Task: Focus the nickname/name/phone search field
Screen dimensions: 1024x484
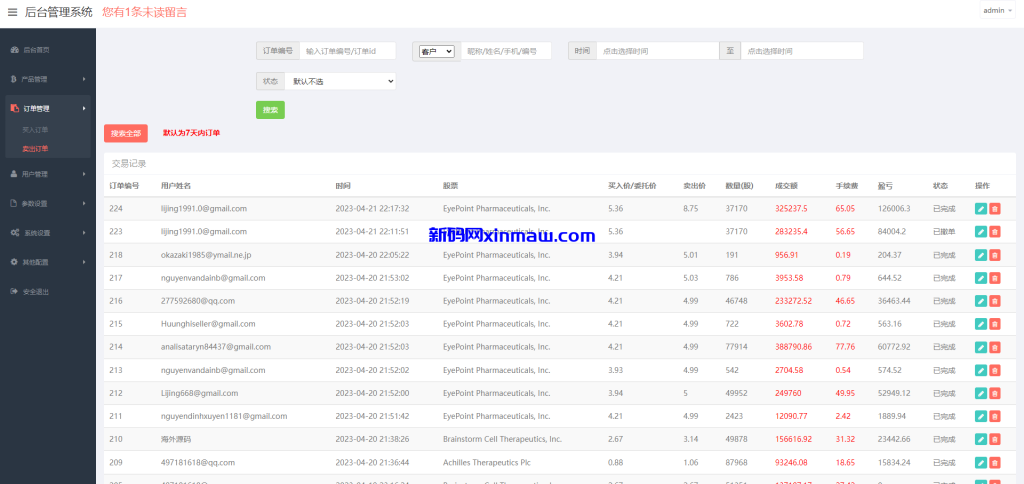Action: click(x=506, y=51)
